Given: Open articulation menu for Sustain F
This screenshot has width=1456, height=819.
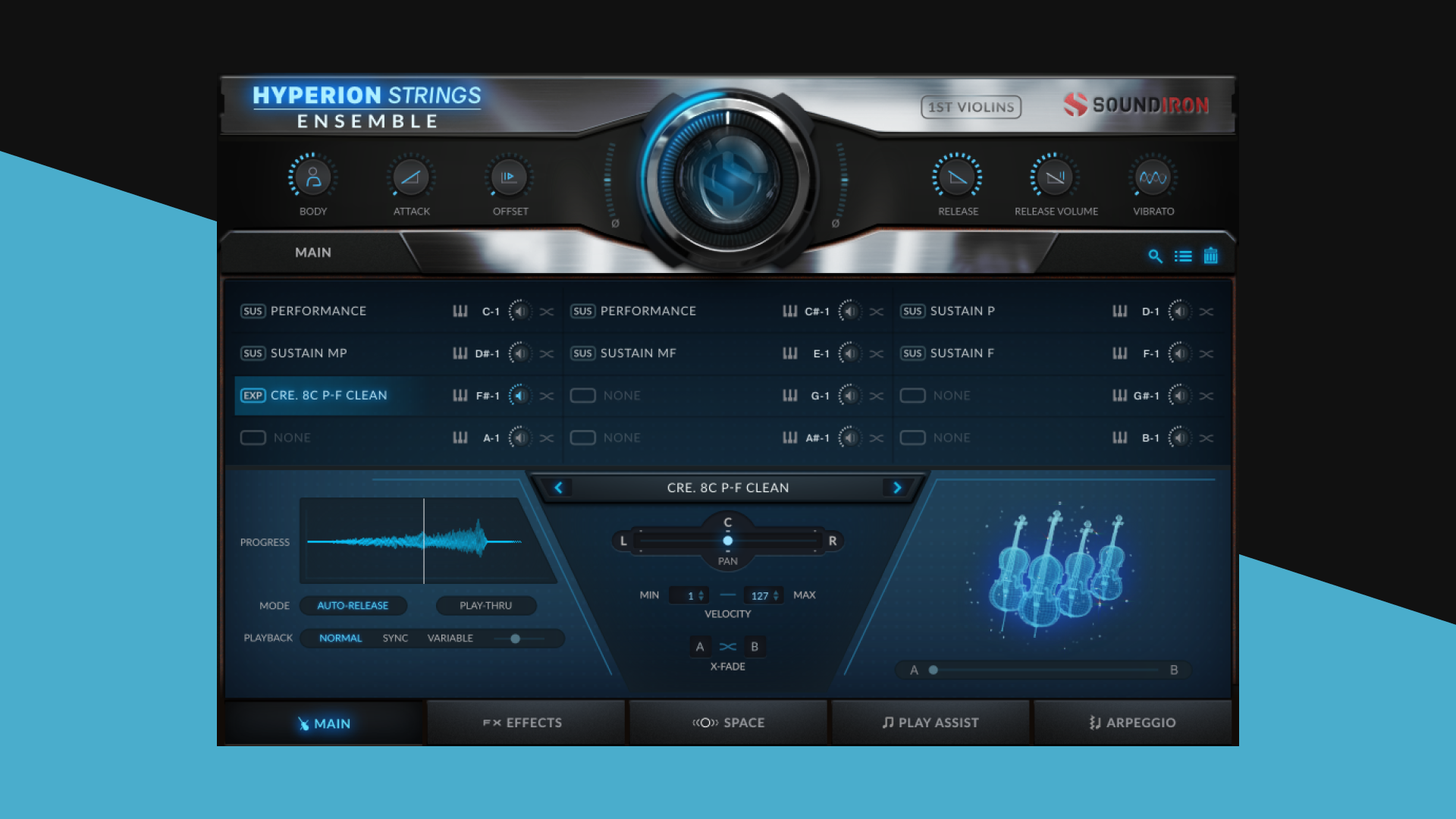Looking at the screenshot, I should pyautogui.click(x=962, y=353).
